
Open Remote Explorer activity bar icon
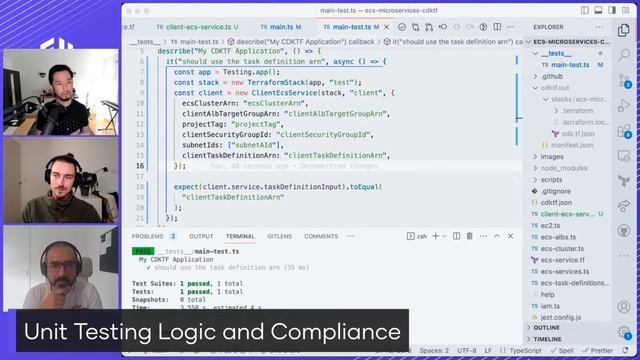(624, 156)
